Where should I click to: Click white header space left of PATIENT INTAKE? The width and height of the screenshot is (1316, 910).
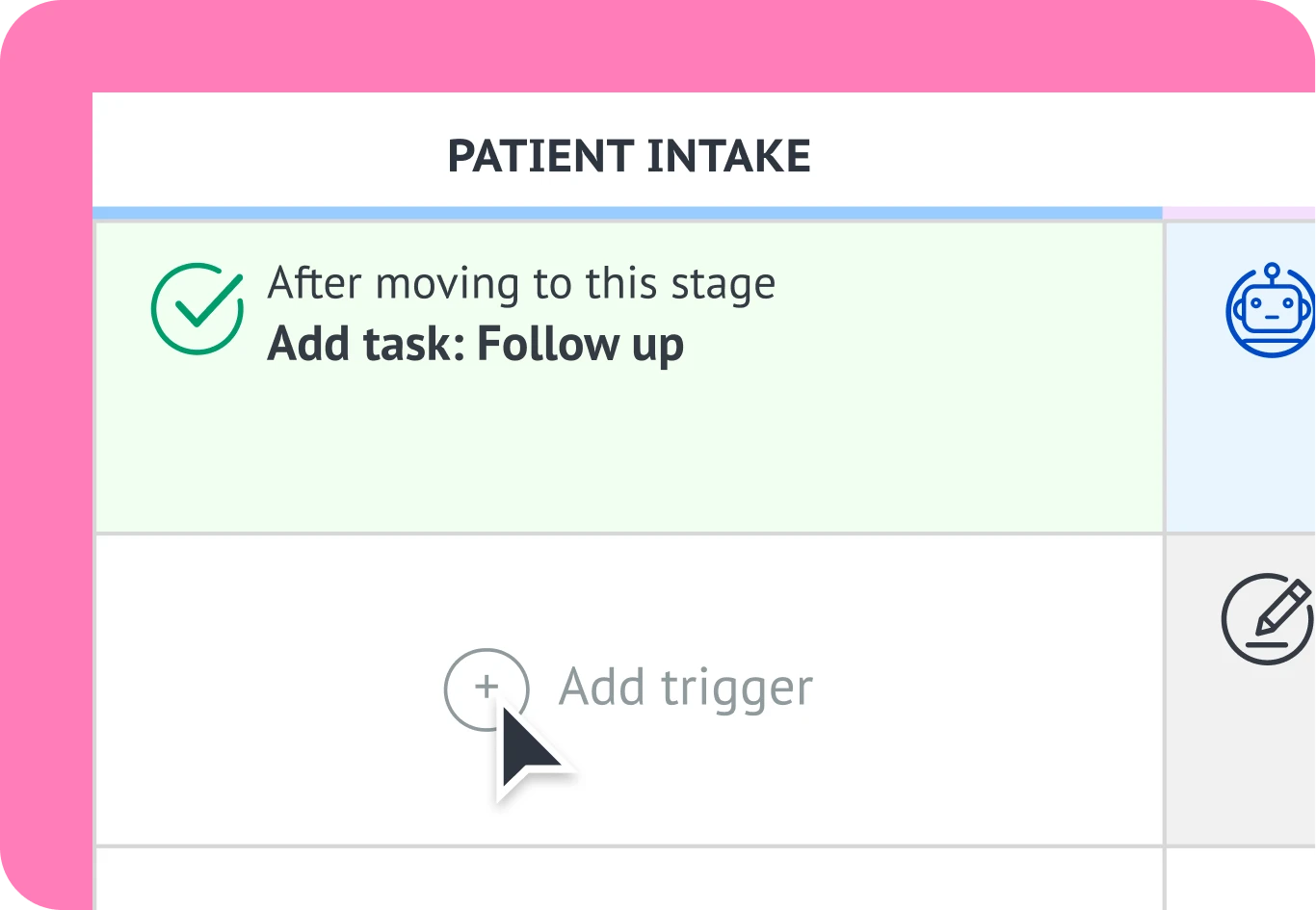[x=260, y=156]
